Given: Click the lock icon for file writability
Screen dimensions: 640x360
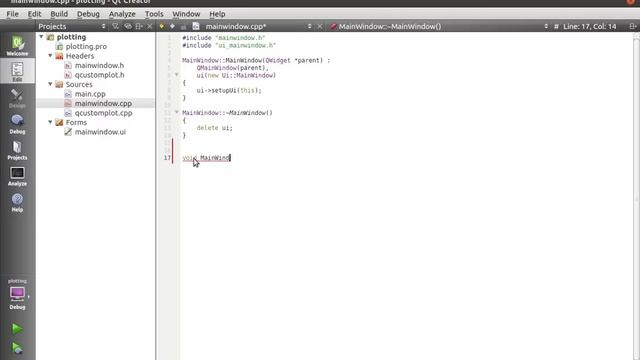Looking at the screenshot, I should [183, 27].
